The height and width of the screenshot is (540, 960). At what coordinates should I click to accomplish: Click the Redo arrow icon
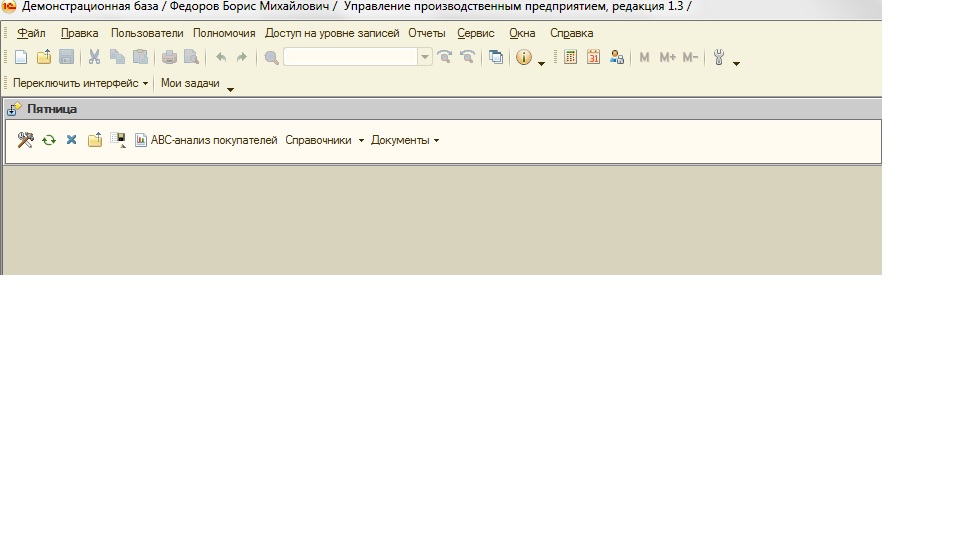(x=242, y=58)
